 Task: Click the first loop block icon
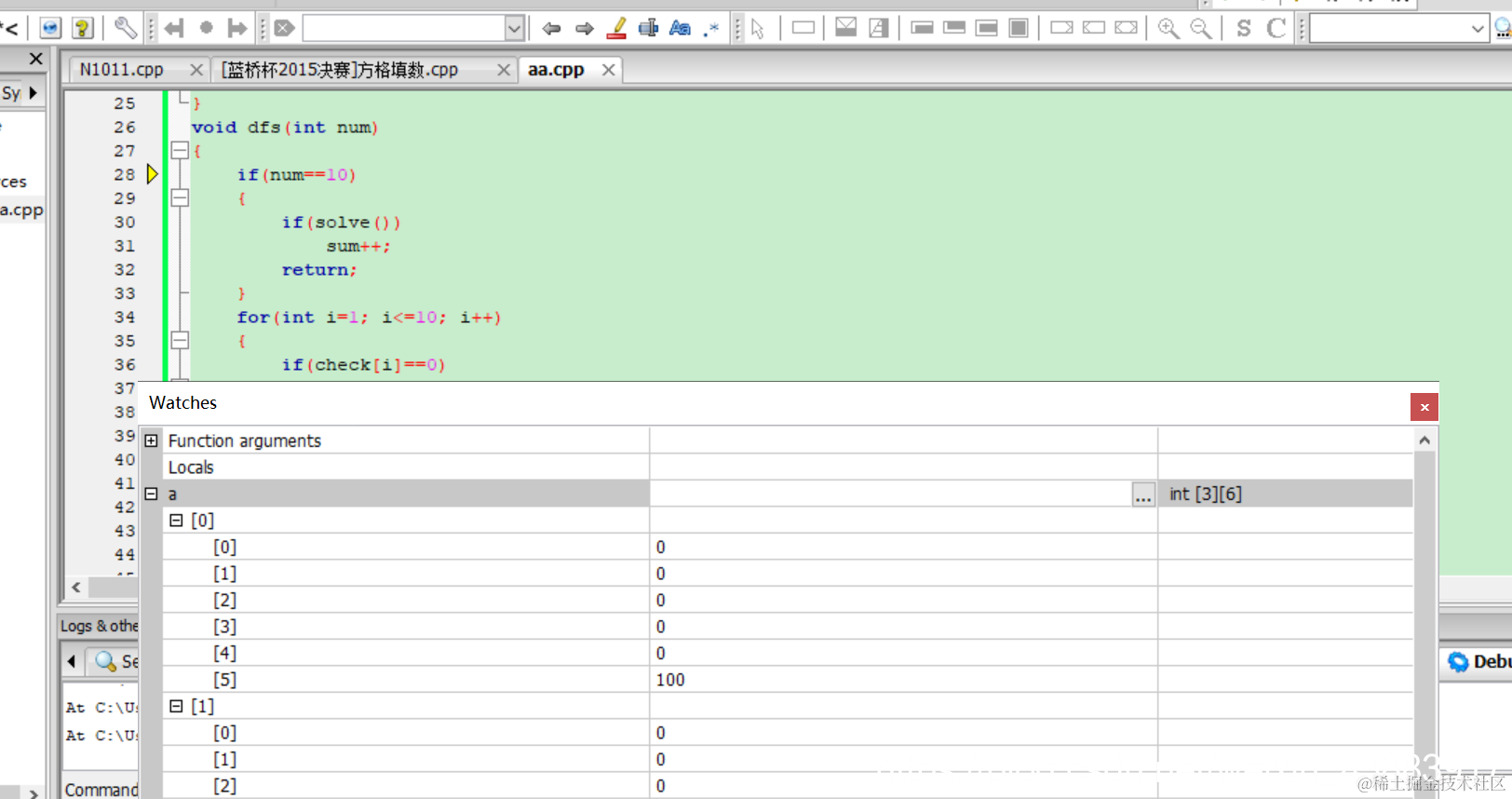click(x=922, y=28)
